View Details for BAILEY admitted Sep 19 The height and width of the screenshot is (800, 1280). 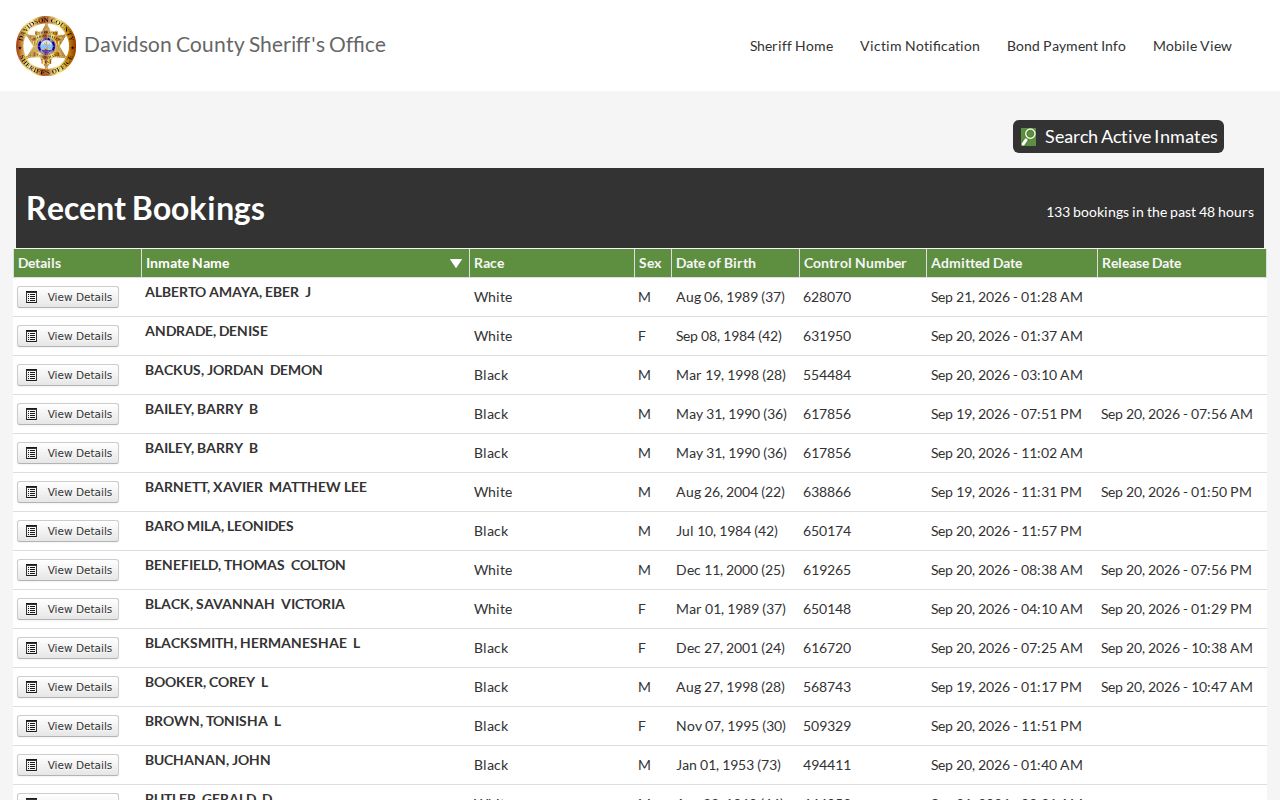[x=68, y=414]
